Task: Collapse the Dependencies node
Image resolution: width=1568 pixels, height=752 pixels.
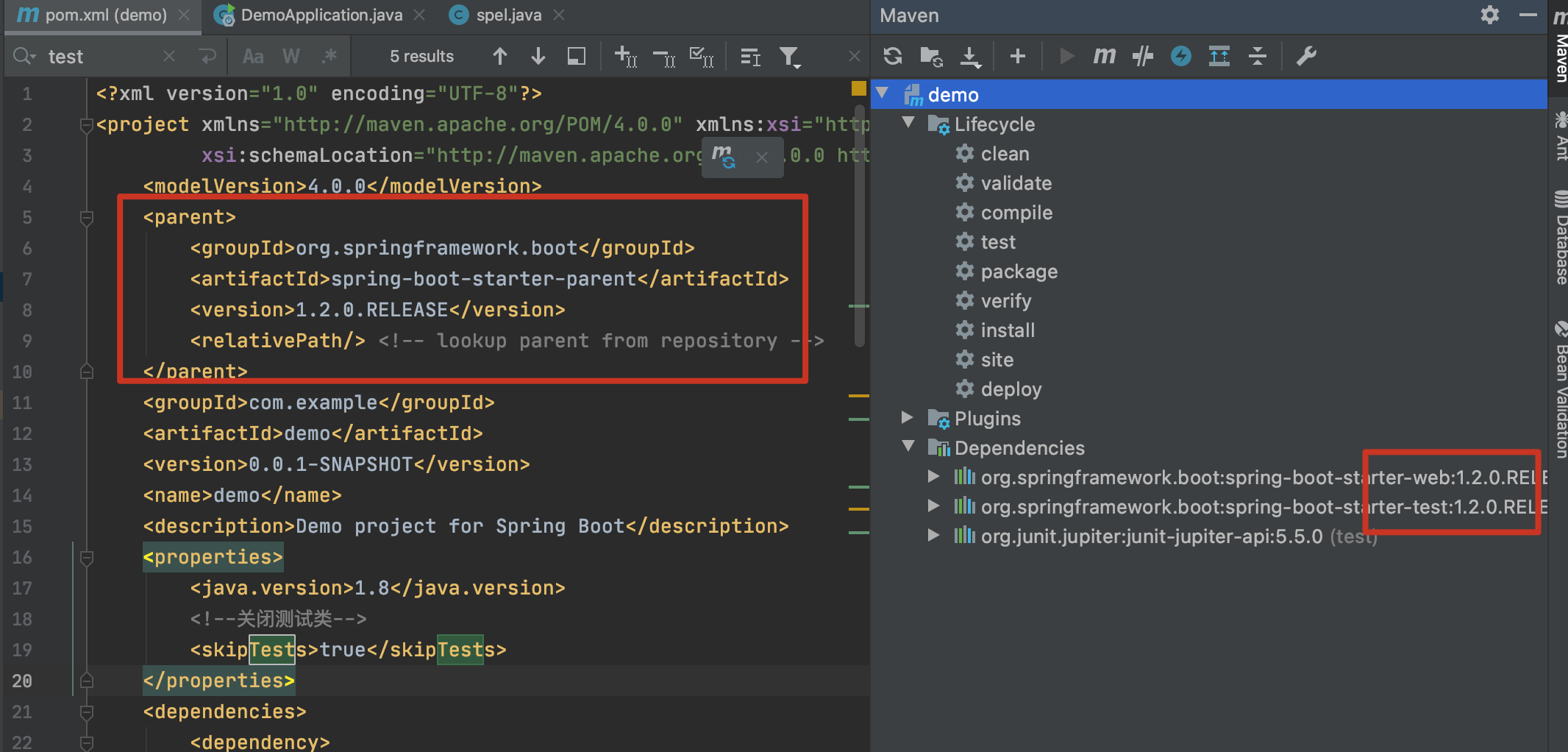Action: [908, 447]
